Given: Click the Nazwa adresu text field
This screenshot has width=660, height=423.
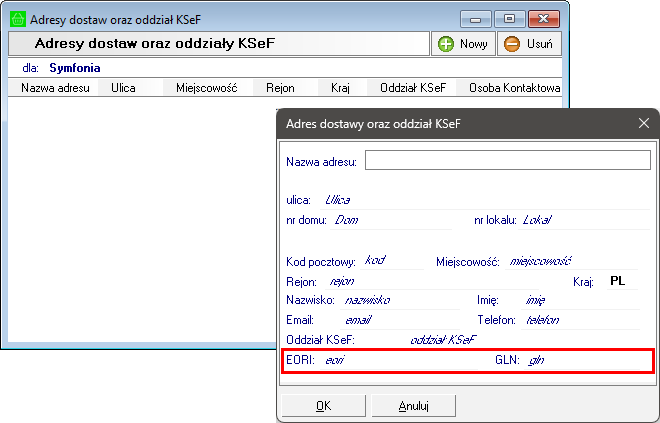Looking at the screenshot, I should (507, 161).
